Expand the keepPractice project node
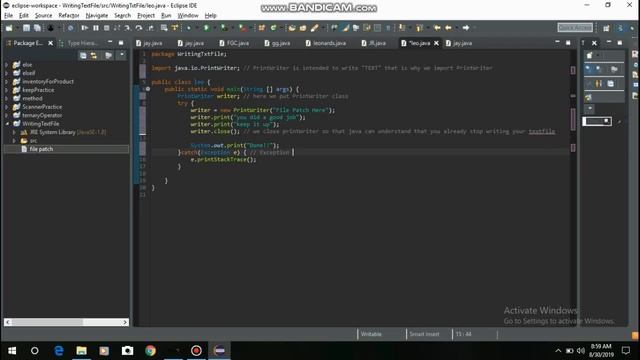Viewport: 640px width, 360px height. [7, 90]
